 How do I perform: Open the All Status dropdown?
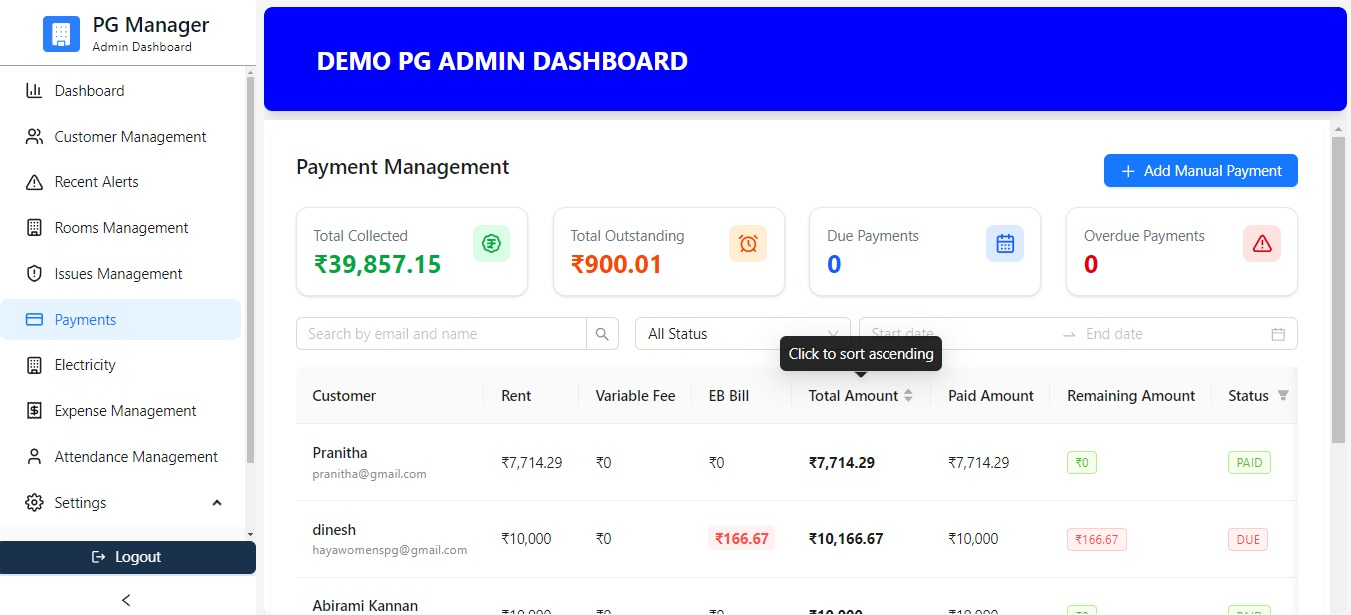(x=742, y=333)
